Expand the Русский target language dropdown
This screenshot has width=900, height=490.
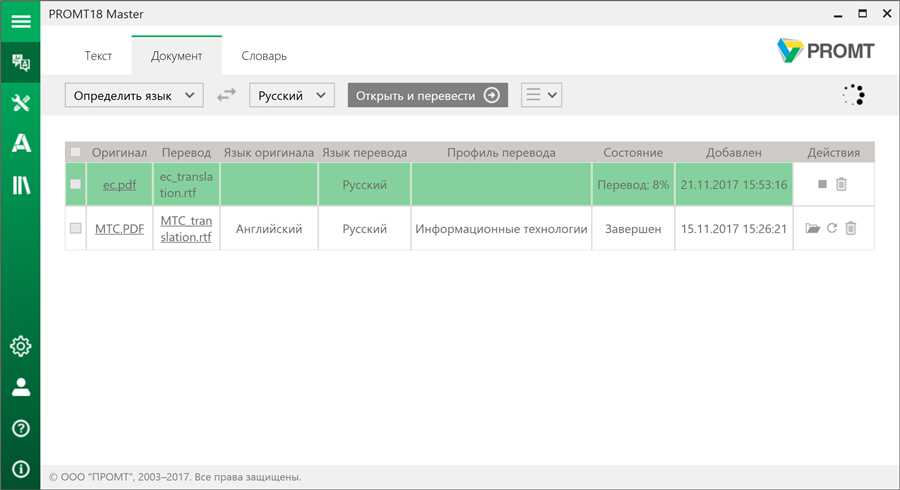(292, 95)
